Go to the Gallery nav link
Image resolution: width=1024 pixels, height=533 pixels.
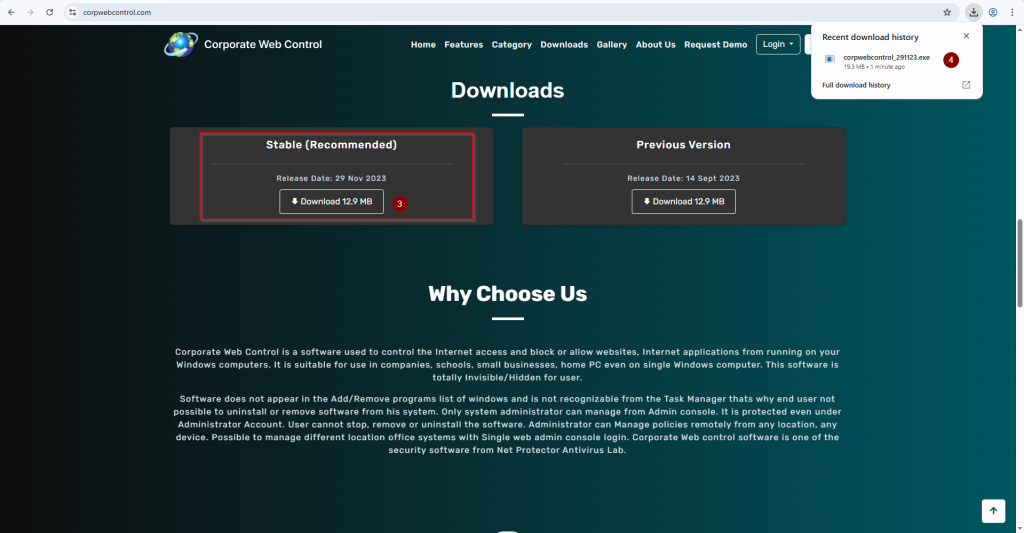pyautogui.click(x=611, y=44)
